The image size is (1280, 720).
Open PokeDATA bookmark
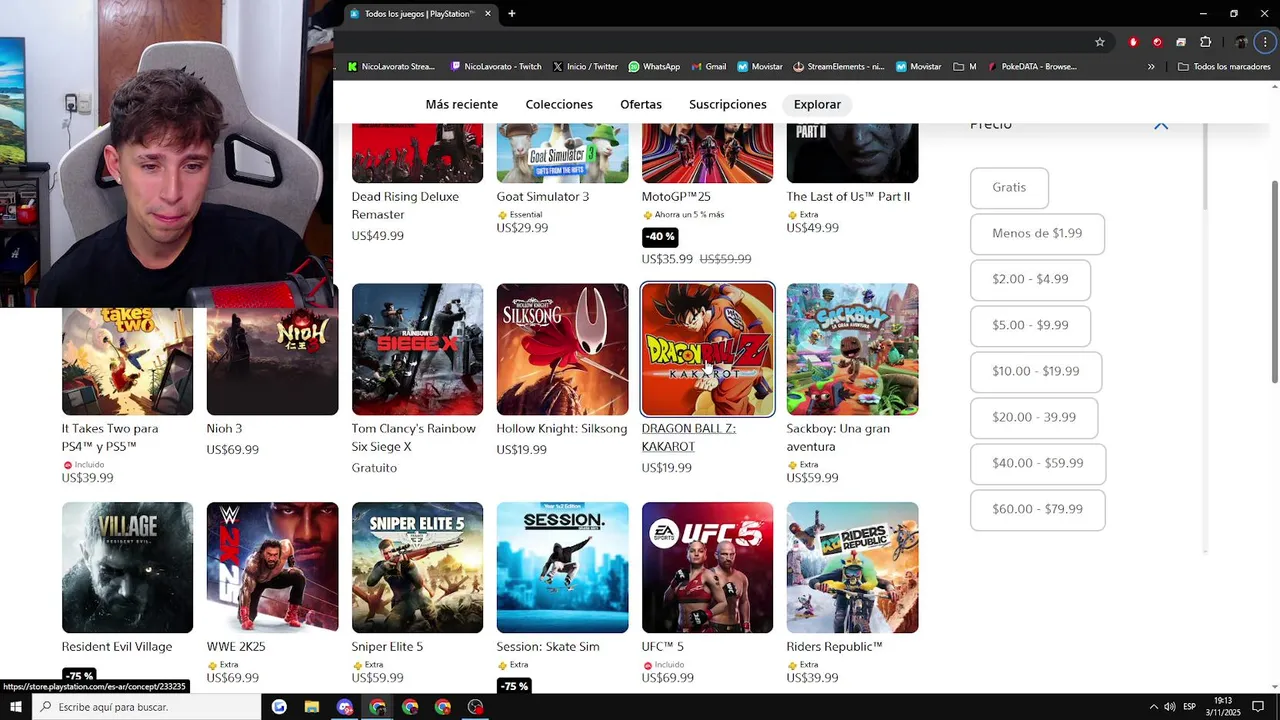pyautogui.click(x=1032, y=67)
